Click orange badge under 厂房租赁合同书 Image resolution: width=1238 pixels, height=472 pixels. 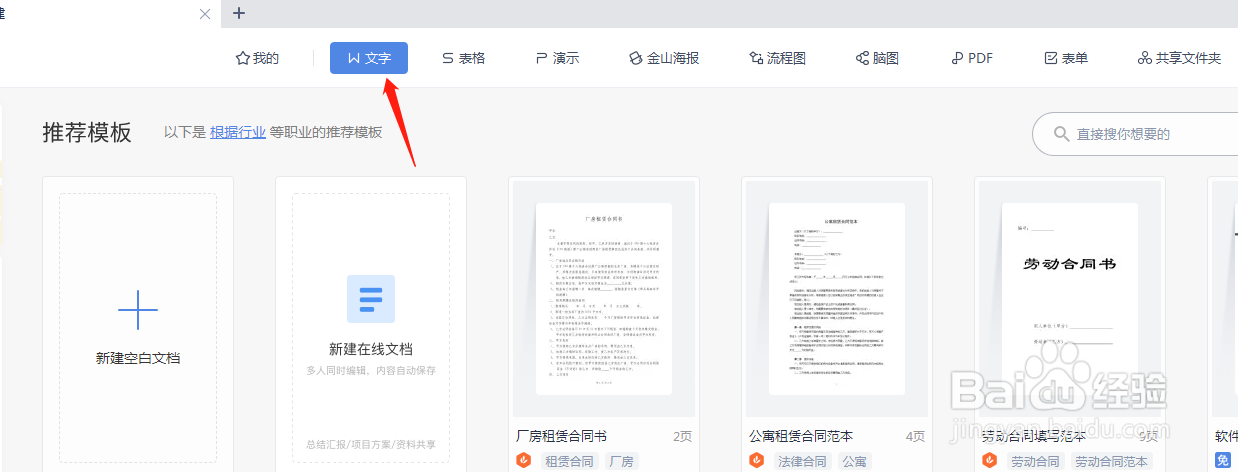click(x=524, y=461)
